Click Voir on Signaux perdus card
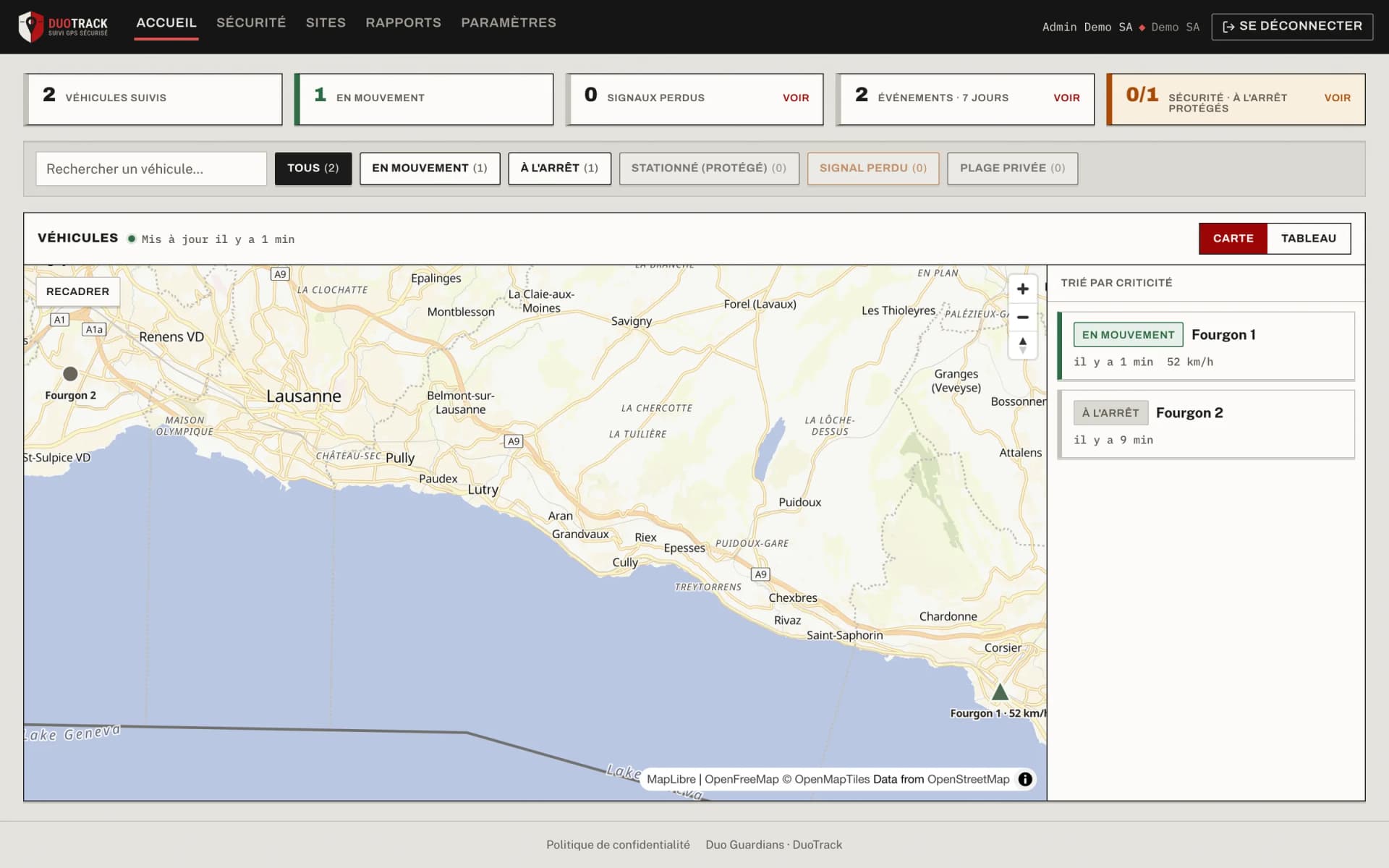This screenshot has width=1389, height=868. pos(796,98)
